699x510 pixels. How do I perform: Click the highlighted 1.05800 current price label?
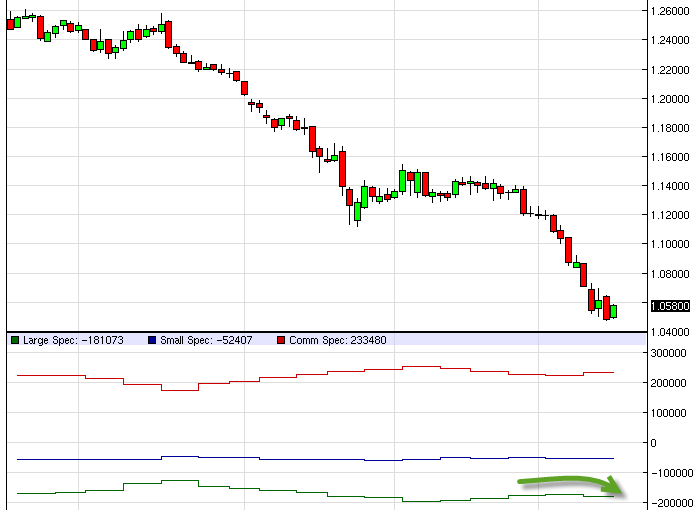[x=670, y=306]
